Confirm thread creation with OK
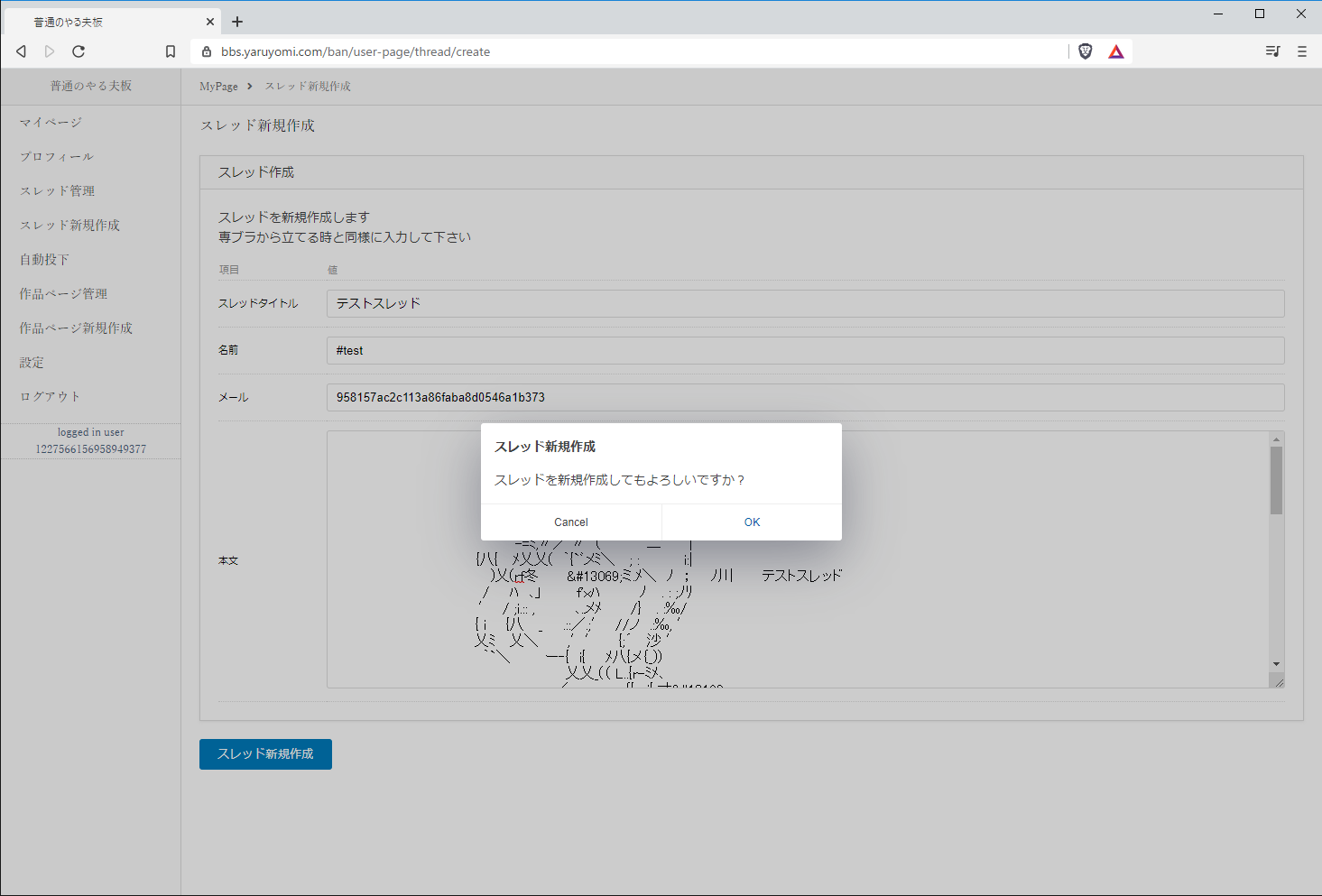Screen dimensions: 1322x896 pyautogui.click(x=752, y=522)
